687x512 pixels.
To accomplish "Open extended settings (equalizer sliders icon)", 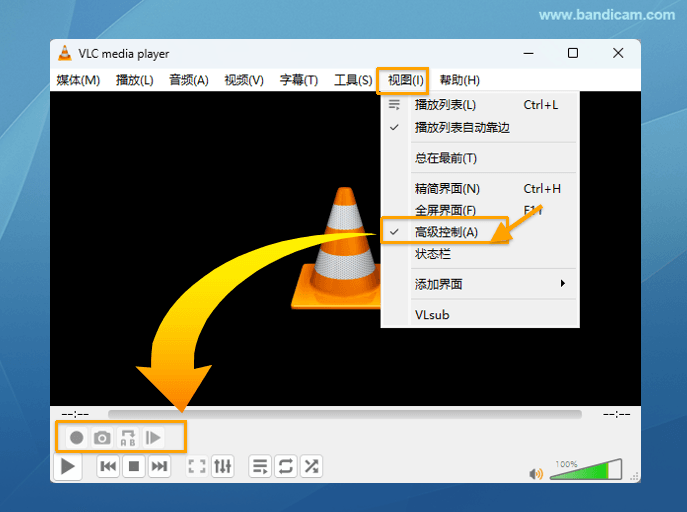I will 223,466.
